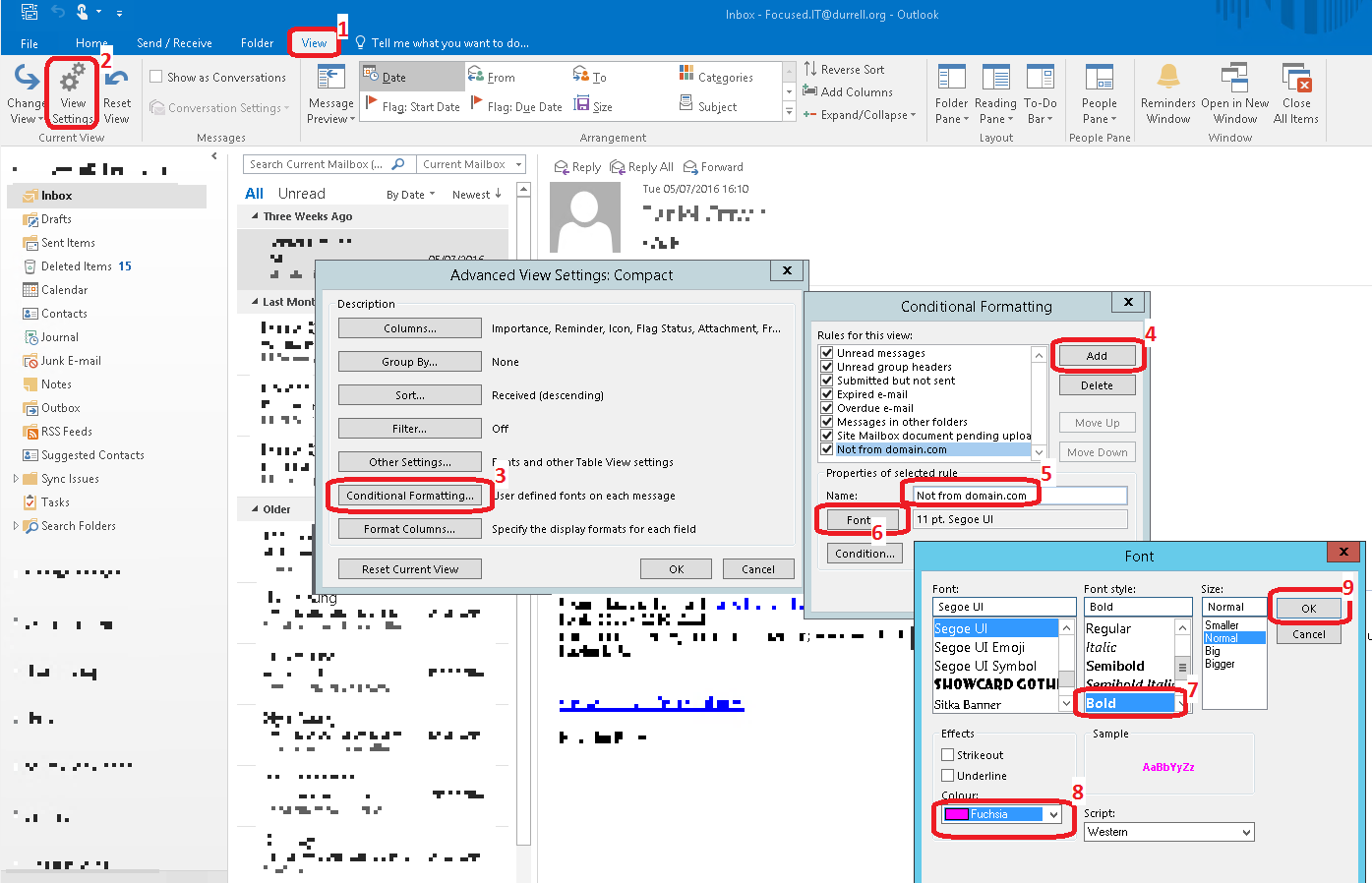Click the Conditional Formatting... button
This screenshot has width=1372, height=883.
[x=410, y=496]
